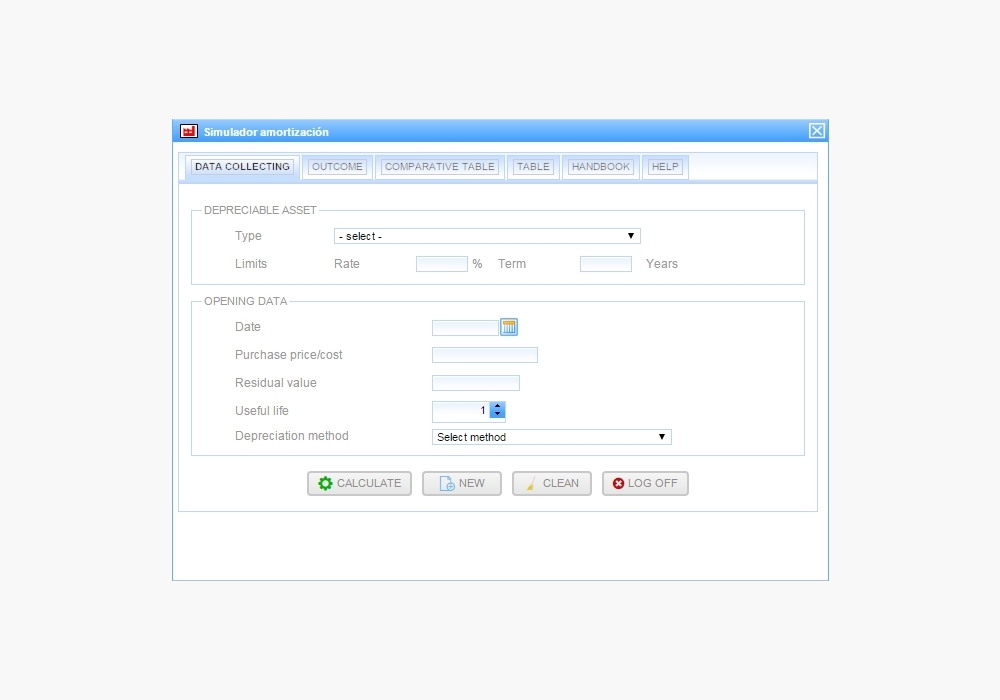Focus the Residual value field
1000x700 pixels.
click(475, 383)
